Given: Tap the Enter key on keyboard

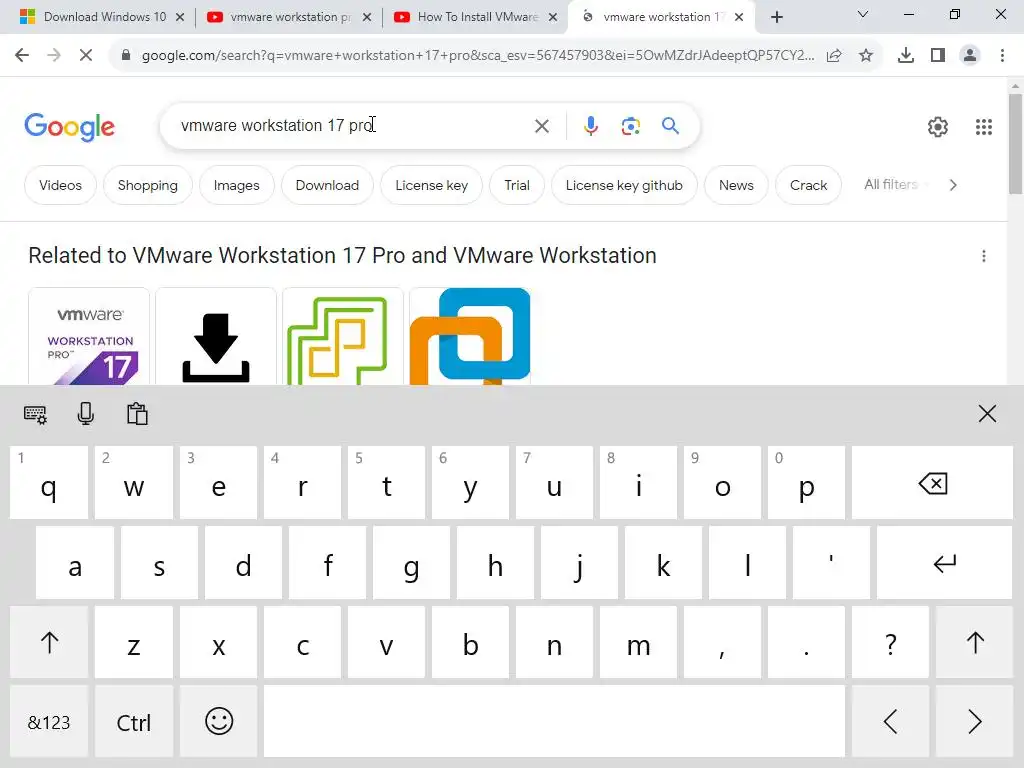Looking at the screenshot, I should 944,563.
